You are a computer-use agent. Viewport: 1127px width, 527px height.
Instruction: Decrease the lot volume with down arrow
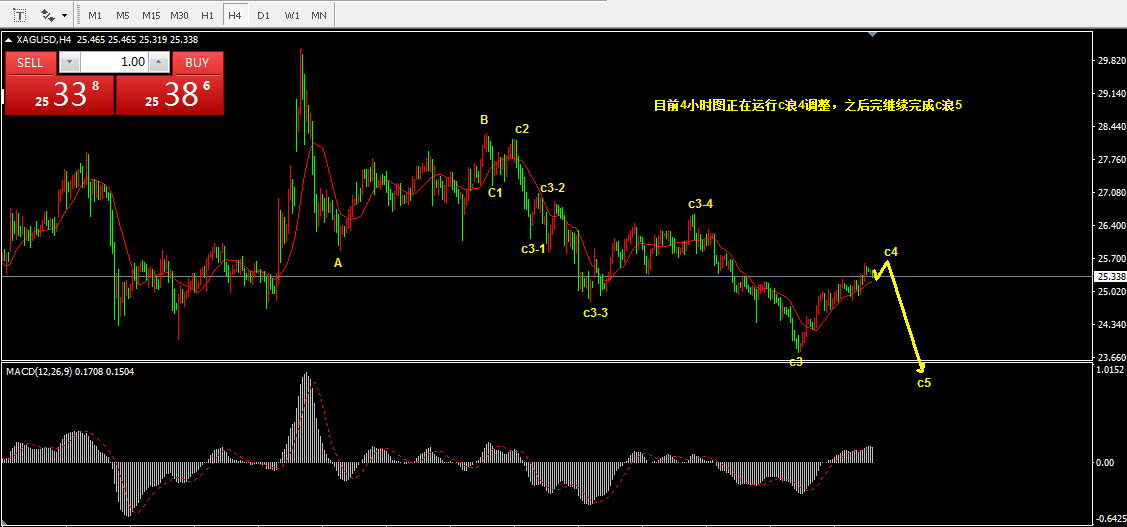(x=69, y=63)
